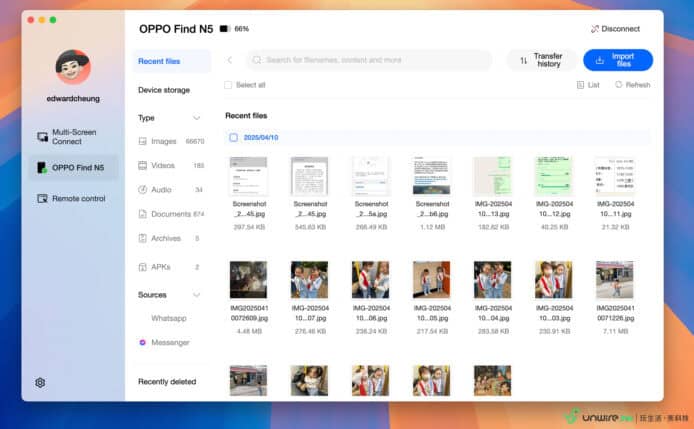Check the Select all checkbox
The width and height of the screenshot is (694, 429).
click(228, 85)
